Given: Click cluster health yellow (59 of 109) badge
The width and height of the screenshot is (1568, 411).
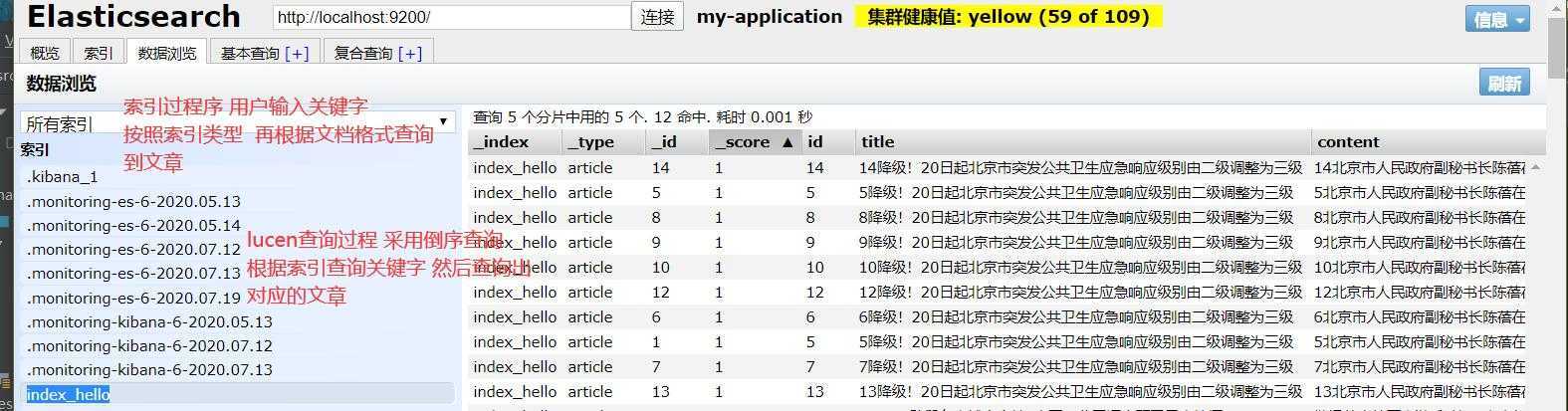Looking at the screenshot, I should point(1008,17).
